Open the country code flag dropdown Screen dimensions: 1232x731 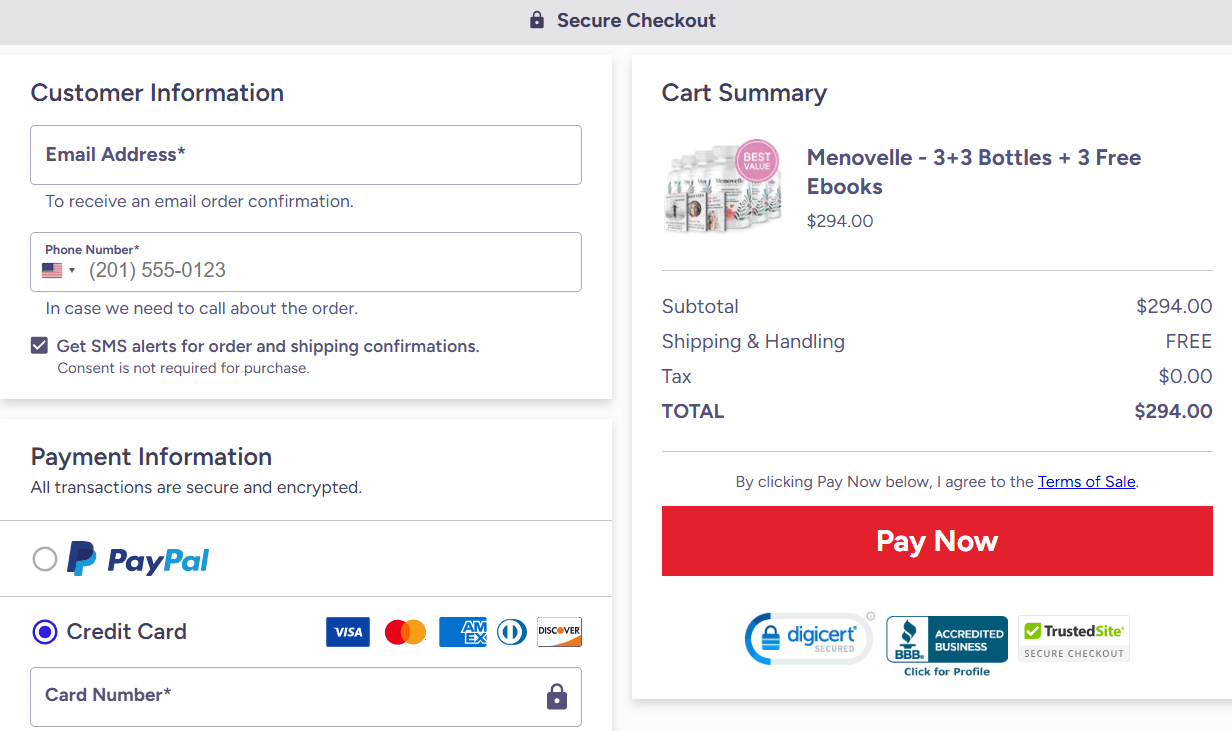pos(59,268)
